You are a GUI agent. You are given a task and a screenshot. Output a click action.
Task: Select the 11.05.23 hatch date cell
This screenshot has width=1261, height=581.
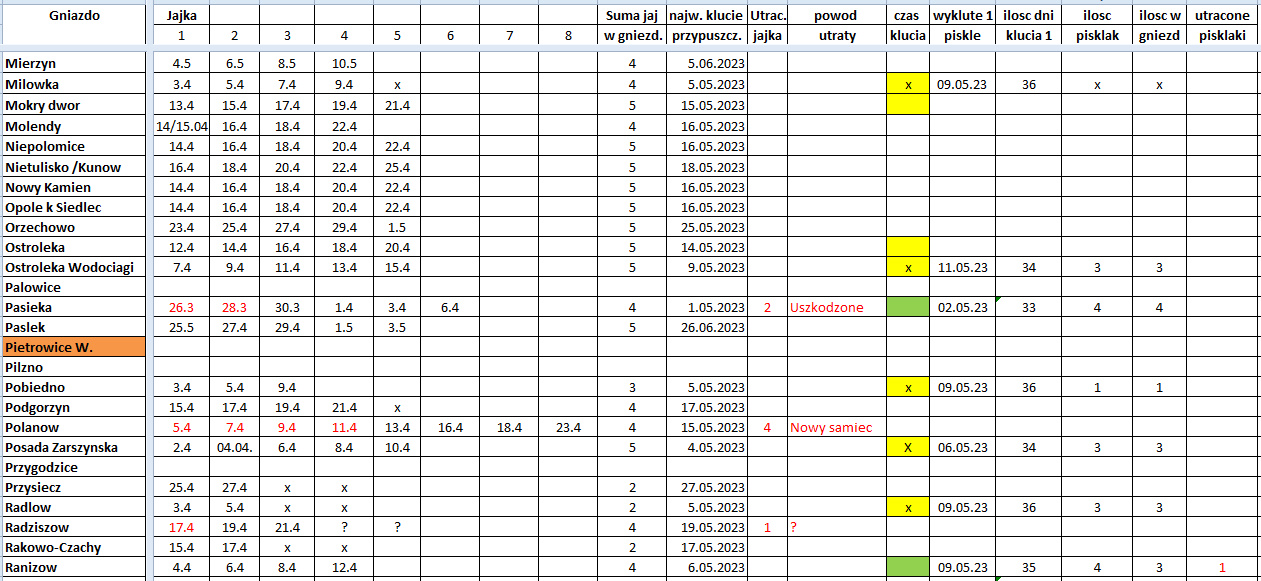[962, 267]
